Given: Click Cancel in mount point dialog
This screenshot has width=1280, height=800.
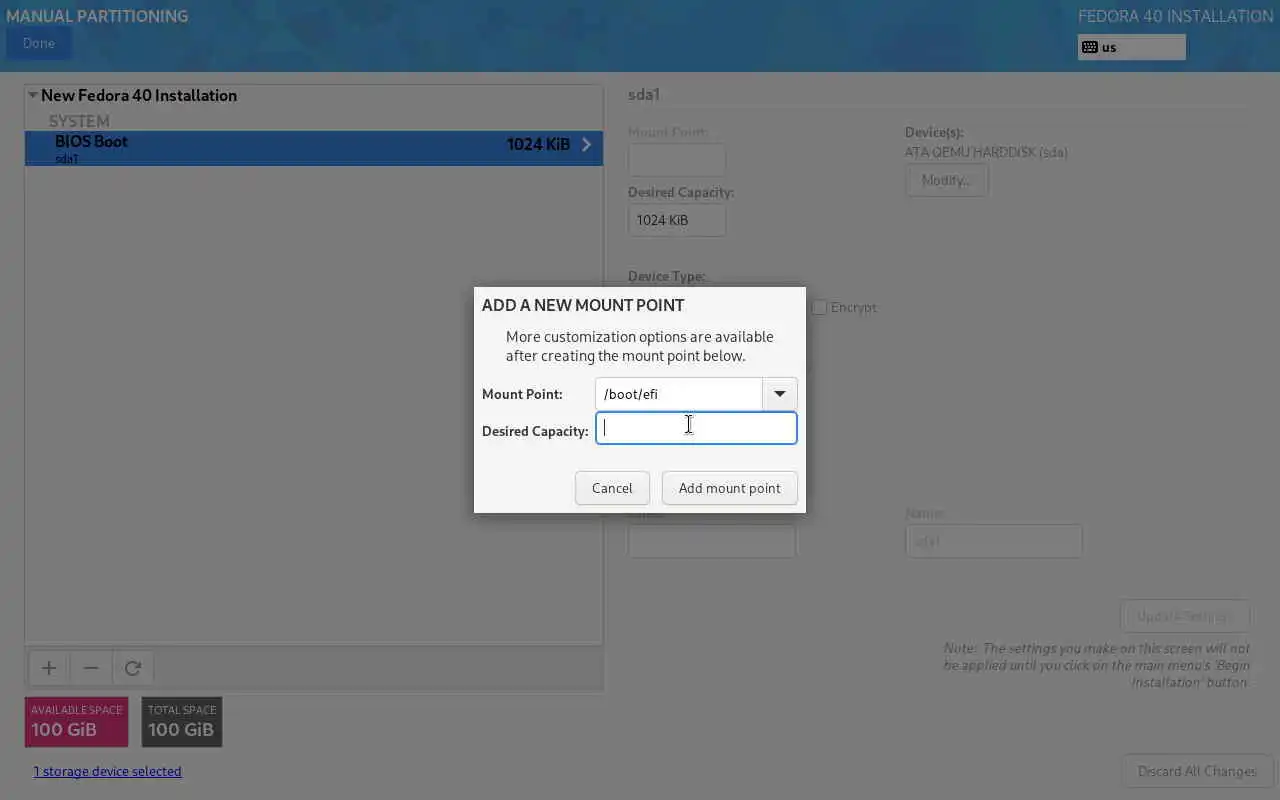Looking at the screenshot, I should tap(612, 488).
